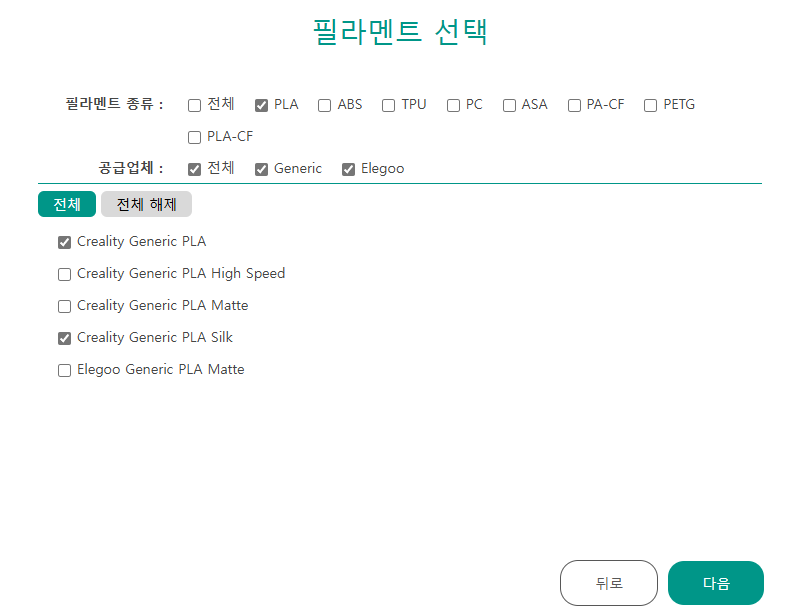This screenshot has width=797, height=613.
Task: Select Creality Generic PLA High Speed
Action: point(64,274)
